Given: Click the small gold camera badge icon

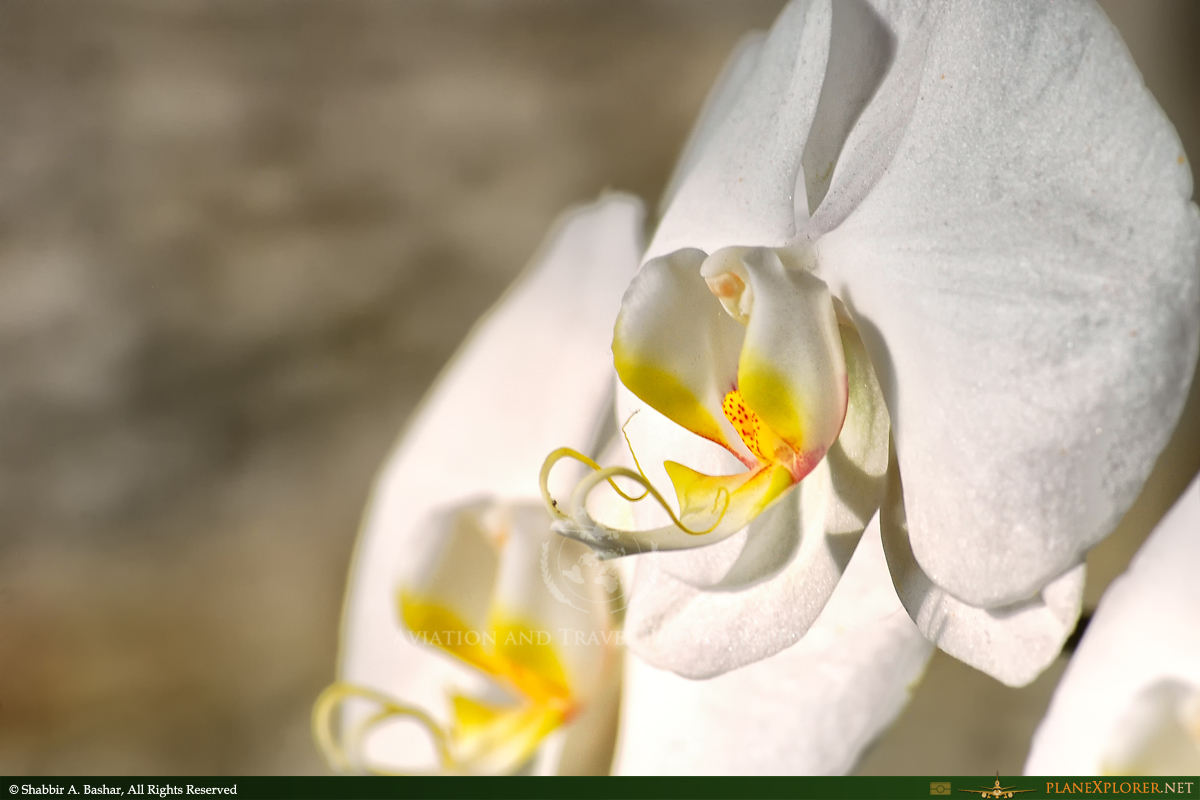Looking at the screenshot, I should coord(940,788).
